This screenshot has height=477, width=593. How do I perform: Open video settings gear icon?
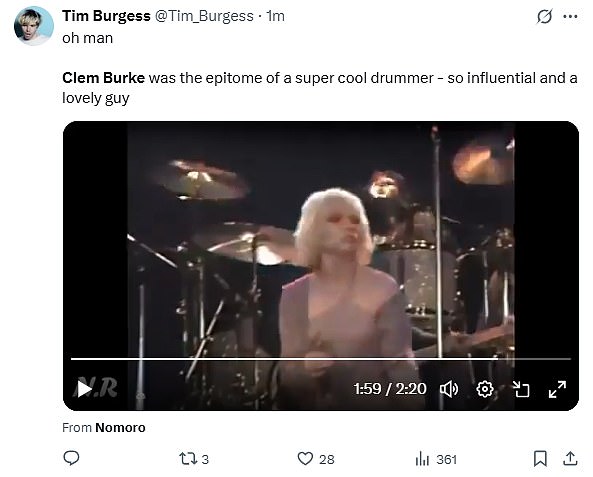(x=485, y=389)
